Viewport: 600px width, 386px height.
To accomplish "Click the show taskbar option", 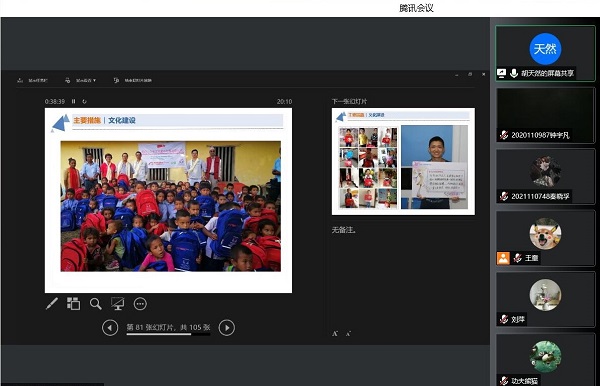I will pos(33,80).
